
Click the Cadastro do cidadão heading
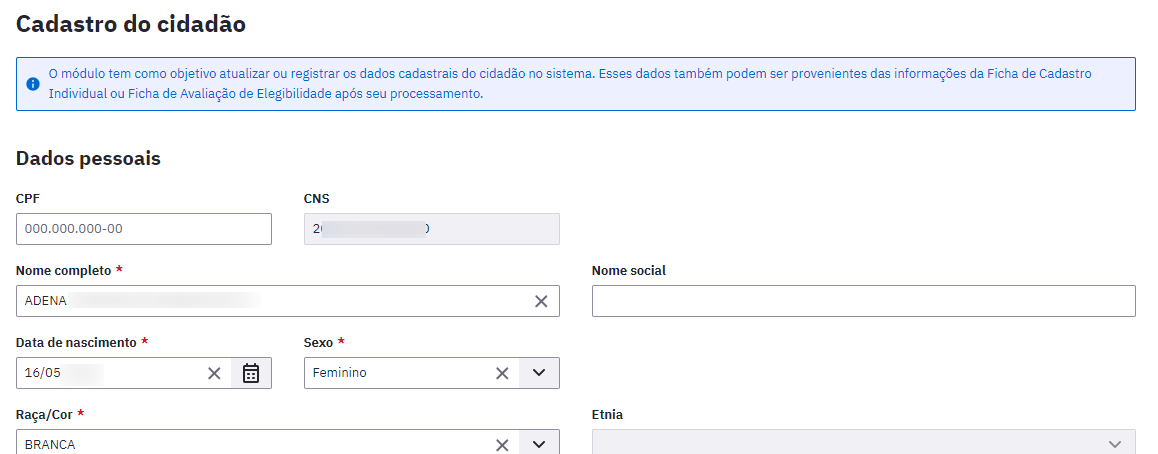click(x=131, y=24)
